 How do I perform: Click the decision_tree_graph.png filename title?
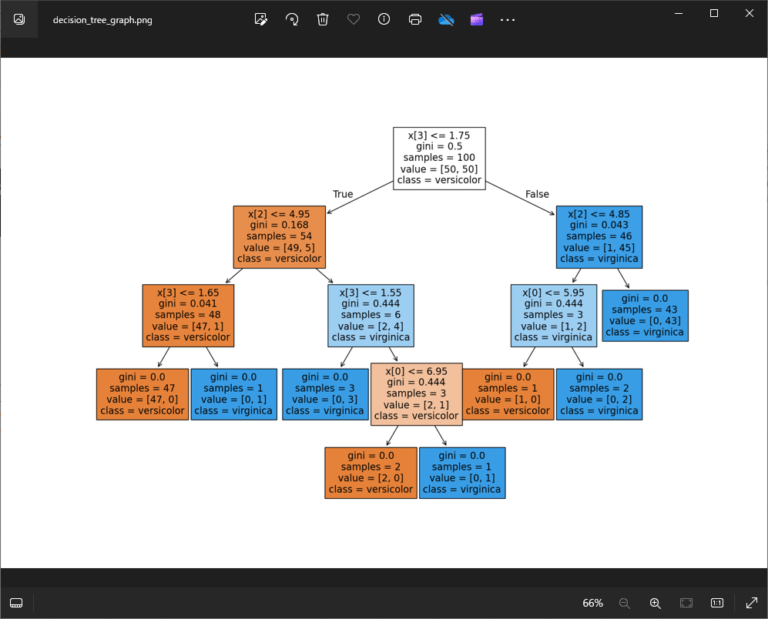pos(103,19)
